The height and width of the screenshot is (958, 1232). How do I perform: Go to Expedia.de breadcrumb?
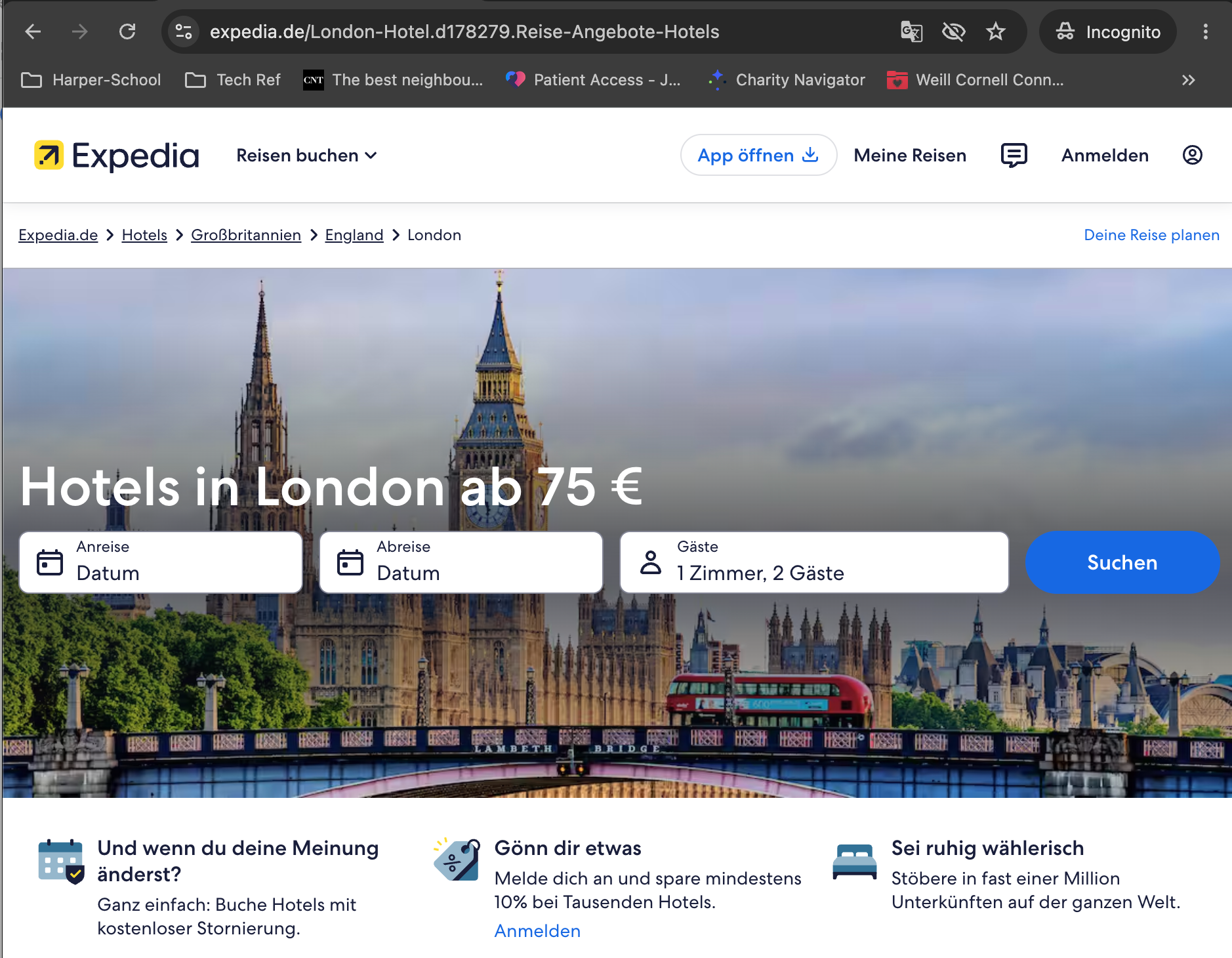58,235
